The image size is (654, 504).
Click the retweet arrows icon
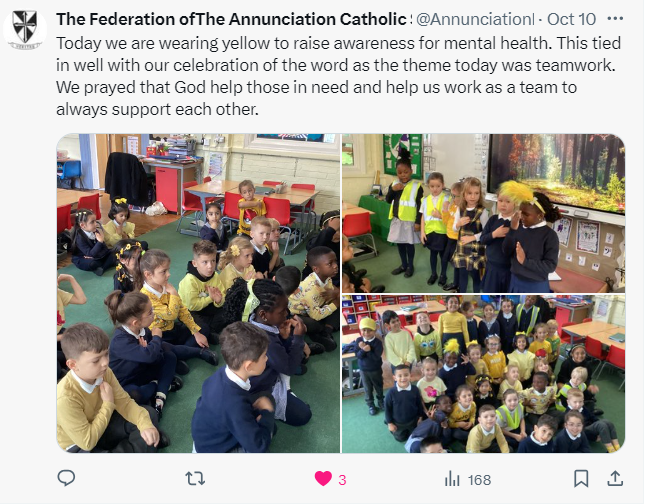point(195,479)
